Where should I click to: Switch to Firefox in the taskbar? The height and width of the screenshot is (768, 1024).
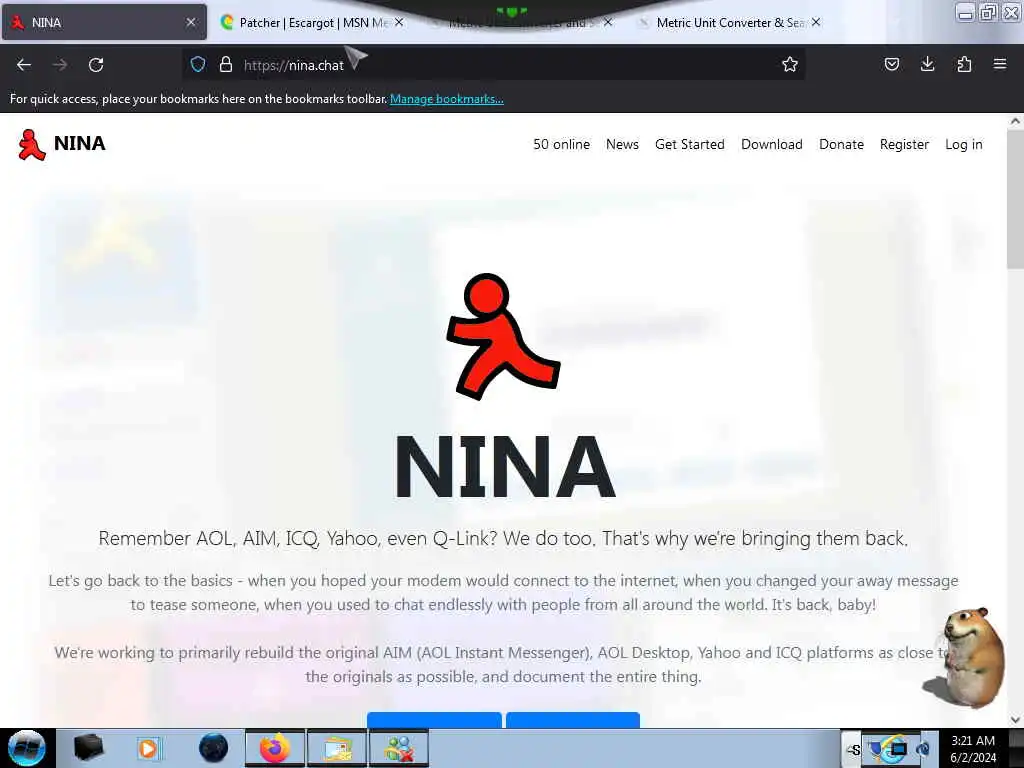[x=275, y=748]
